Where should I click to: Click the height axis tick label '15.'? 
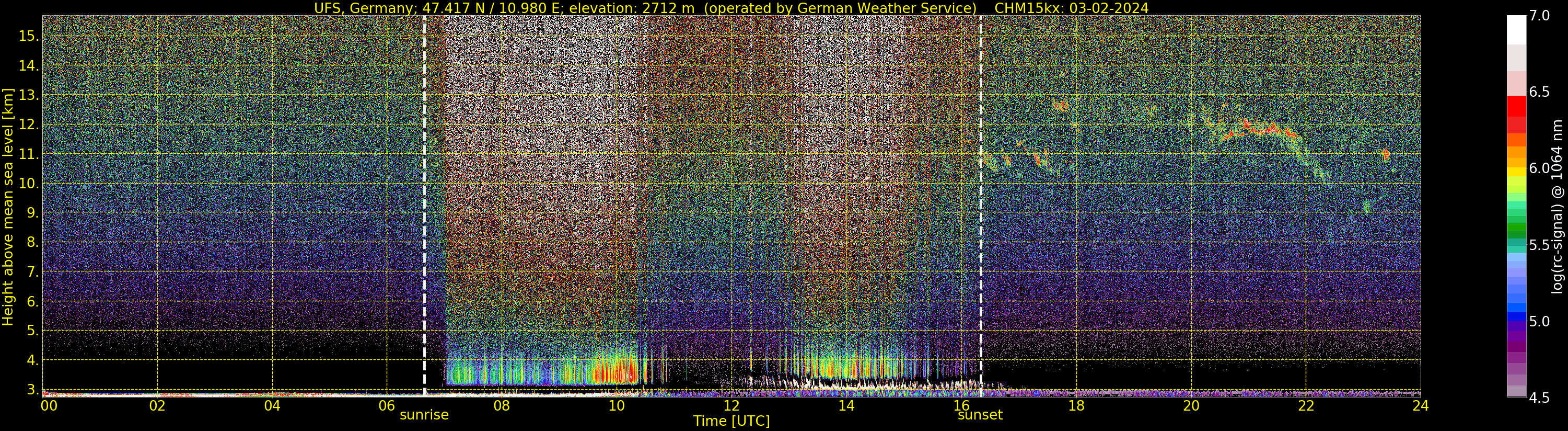click(29, 36)
